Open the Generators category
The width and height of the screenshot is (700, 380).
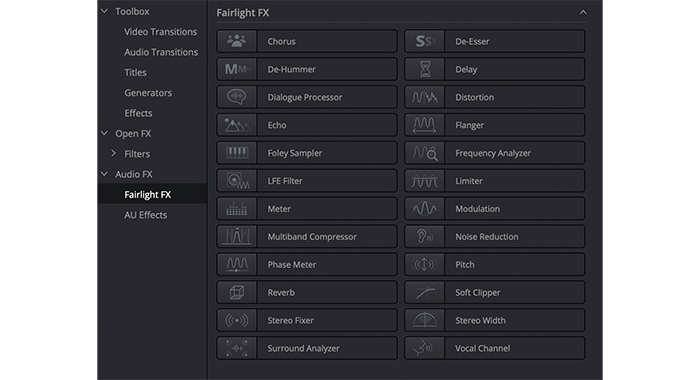148,93
